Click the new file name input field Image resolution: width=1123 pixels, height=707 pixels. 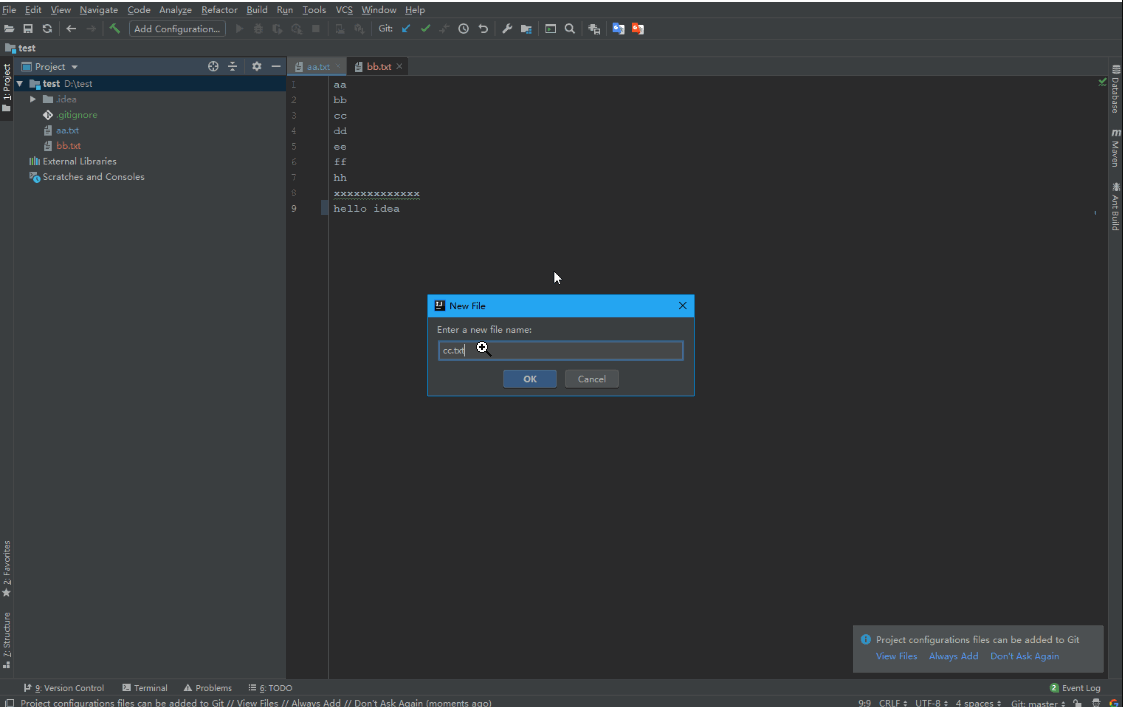(561, 350)
